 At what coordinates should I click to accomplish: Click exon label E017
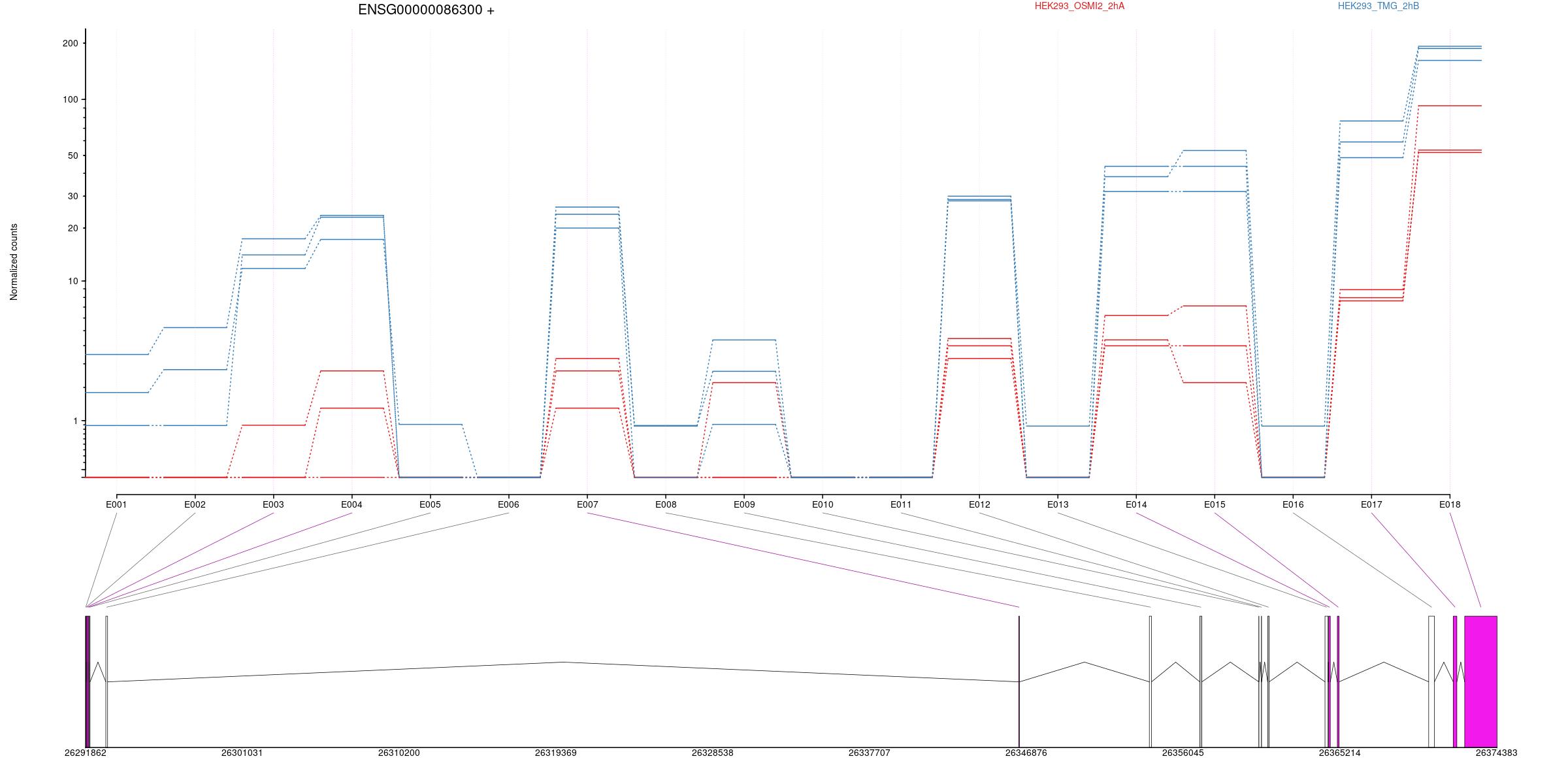(x=1371, y=504)
